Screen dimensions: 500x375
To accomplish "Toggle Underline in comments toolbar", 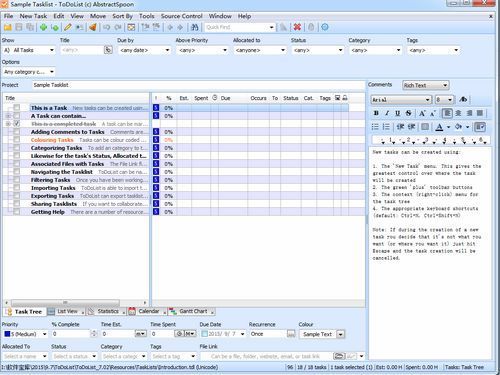I will pos(398,113).
